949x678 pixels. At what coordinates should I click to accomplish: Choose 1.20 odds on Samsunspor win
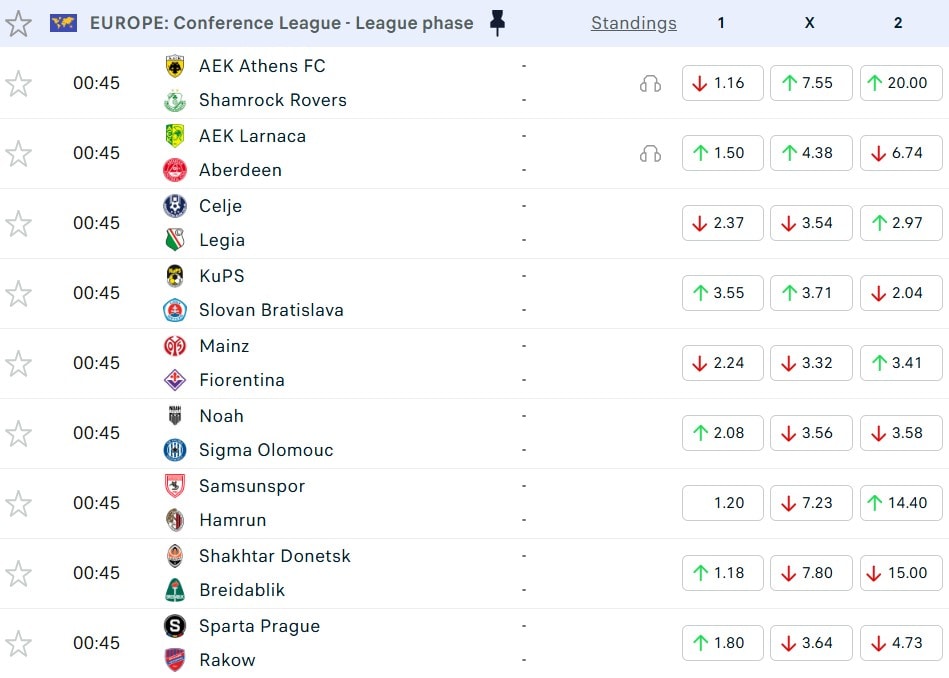[x=722, y=503]
